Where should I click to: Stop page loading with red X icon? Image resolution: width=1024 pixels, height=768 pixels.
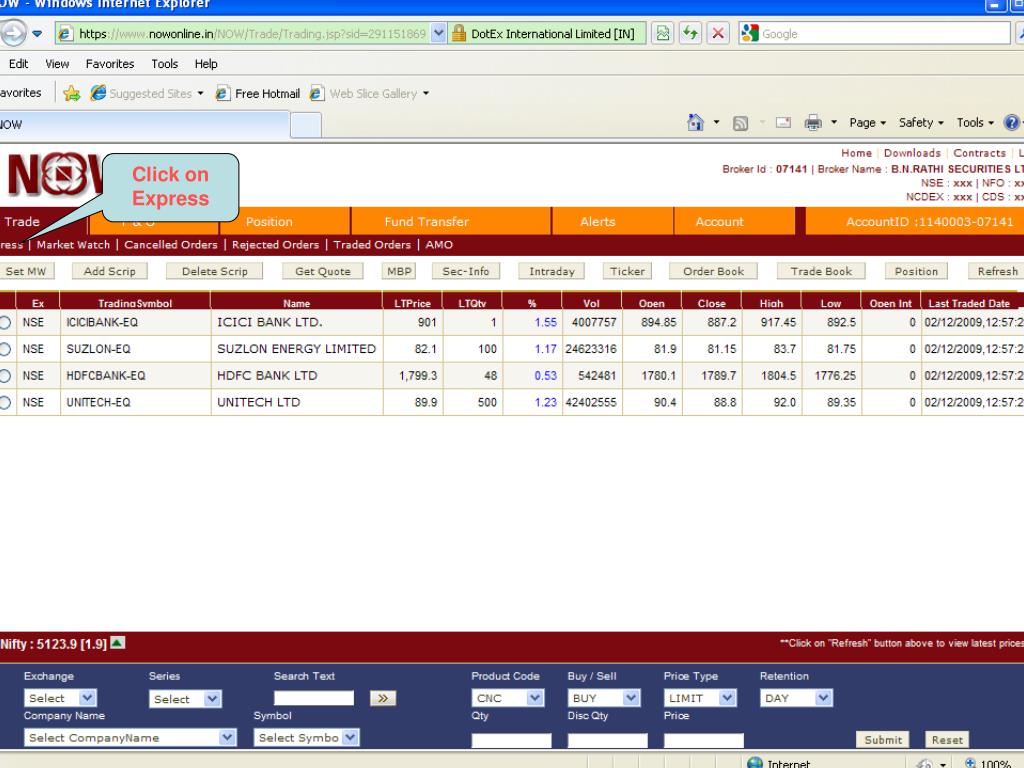pos(718,33)
